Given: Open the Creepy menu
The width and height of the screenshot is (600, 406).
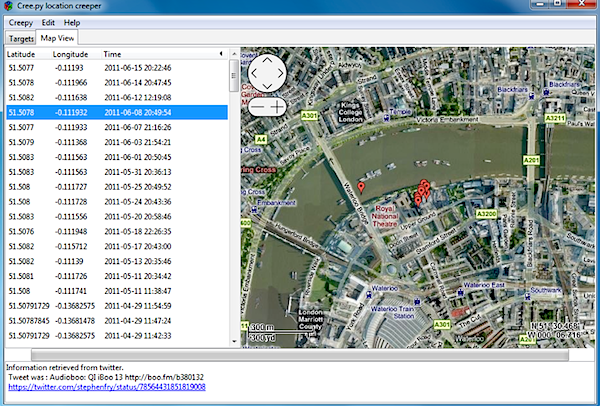Looking at the screenshot, I should [x=21, y=22].
